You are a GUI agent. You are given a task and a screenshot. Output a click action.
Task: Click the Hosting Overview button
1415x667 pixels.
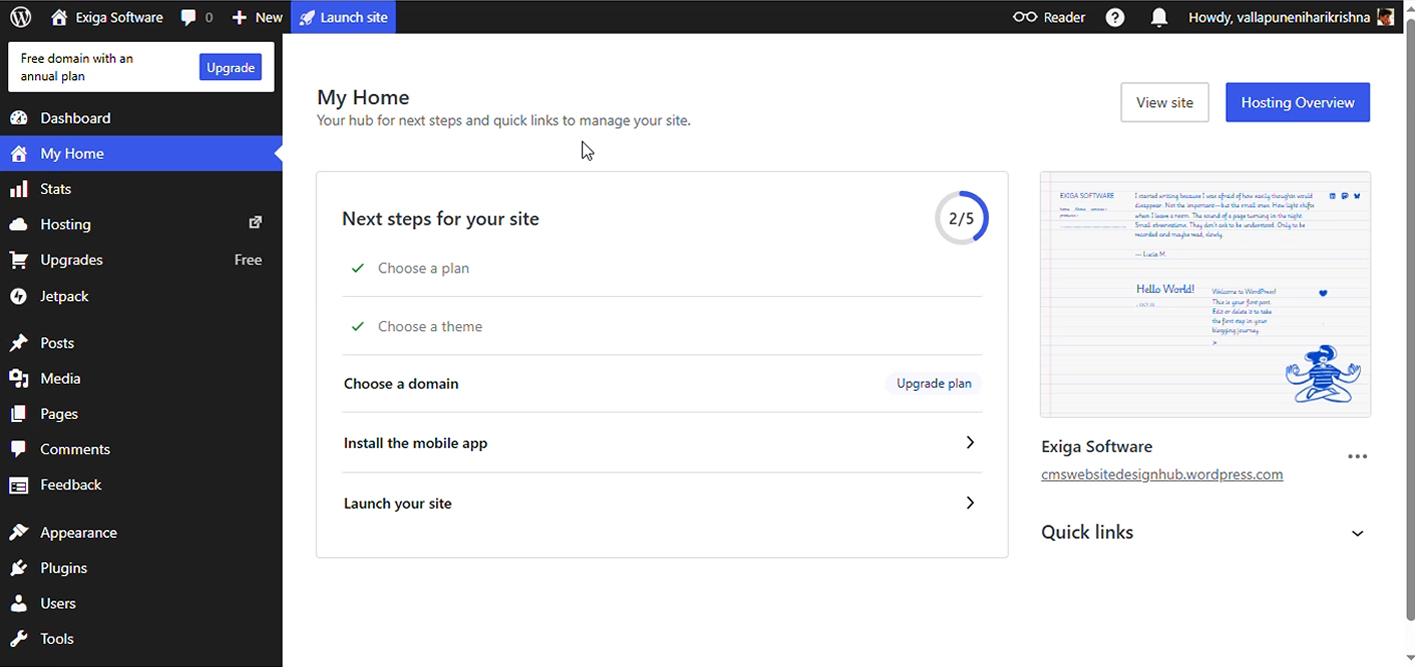click(x=1297, y=103)
